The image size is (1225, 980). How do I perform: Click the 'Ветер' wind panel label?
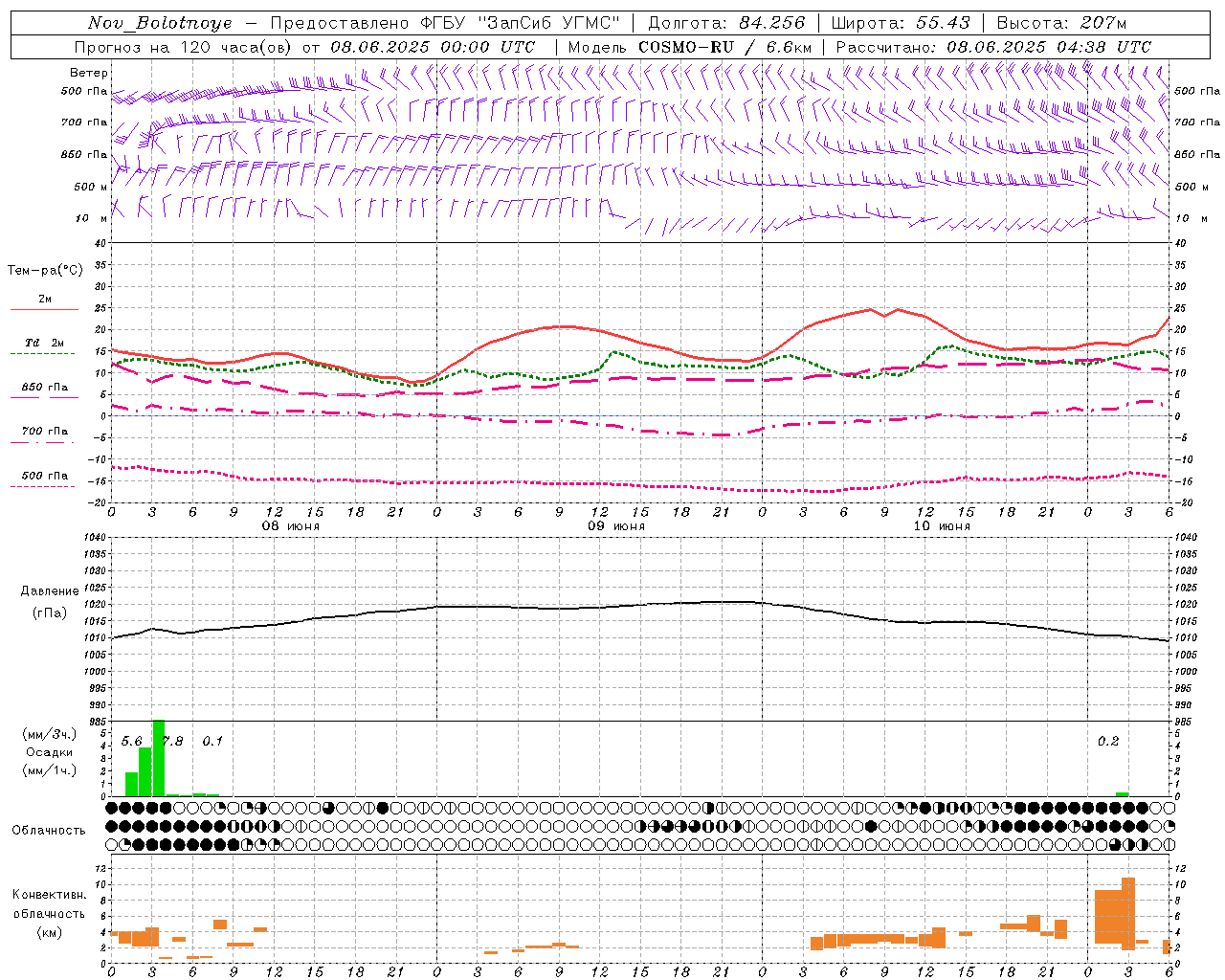pyautogui.click(x=89, y=73)
